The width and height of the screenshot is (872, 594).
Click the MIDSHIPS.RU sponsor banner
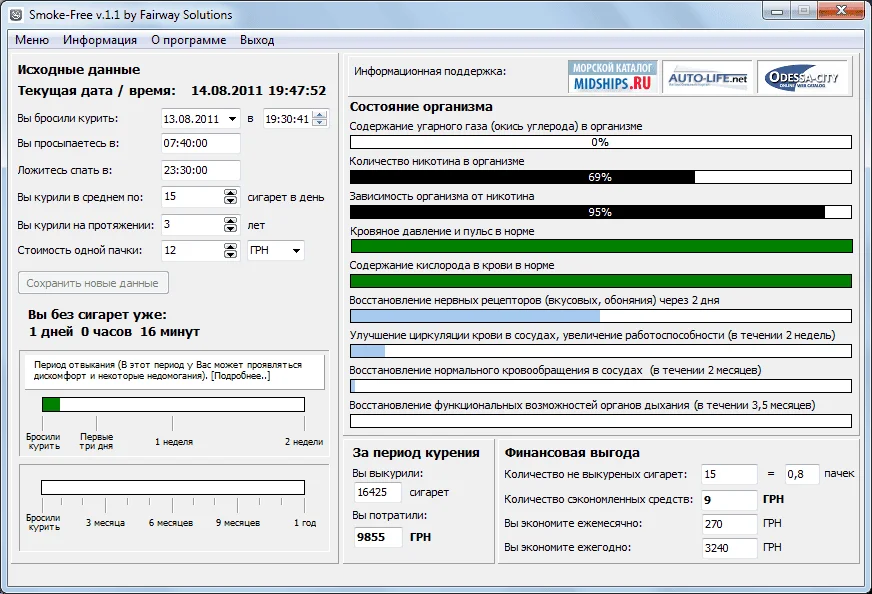[612, 76]
